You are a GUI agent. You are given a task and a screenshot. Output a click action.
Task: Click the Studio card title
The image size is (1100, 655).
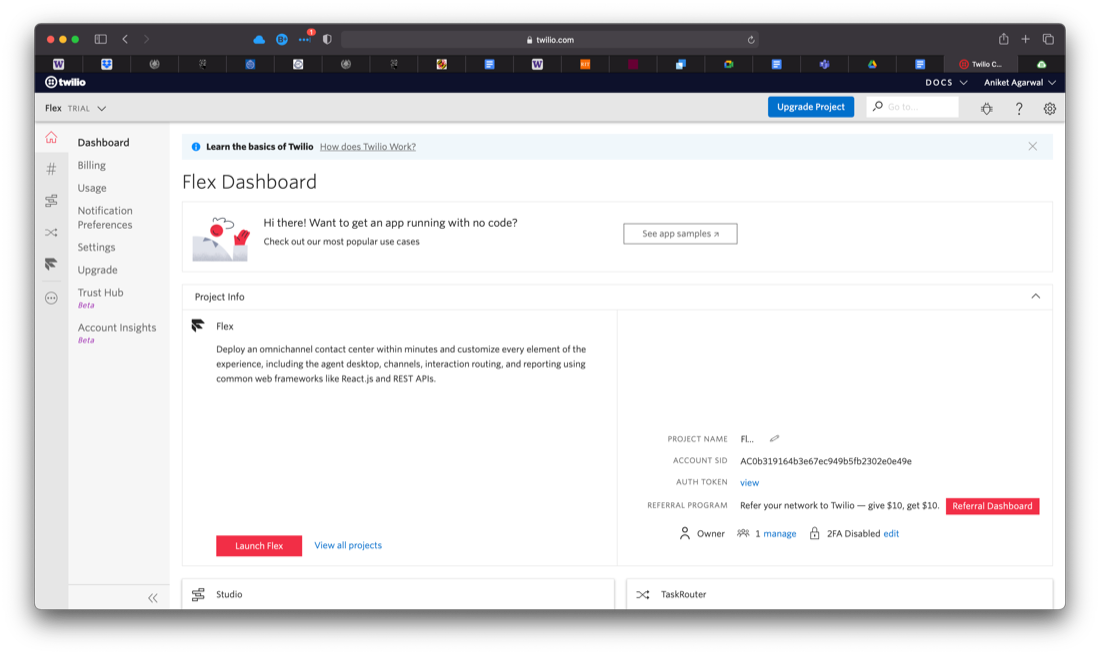229,595
